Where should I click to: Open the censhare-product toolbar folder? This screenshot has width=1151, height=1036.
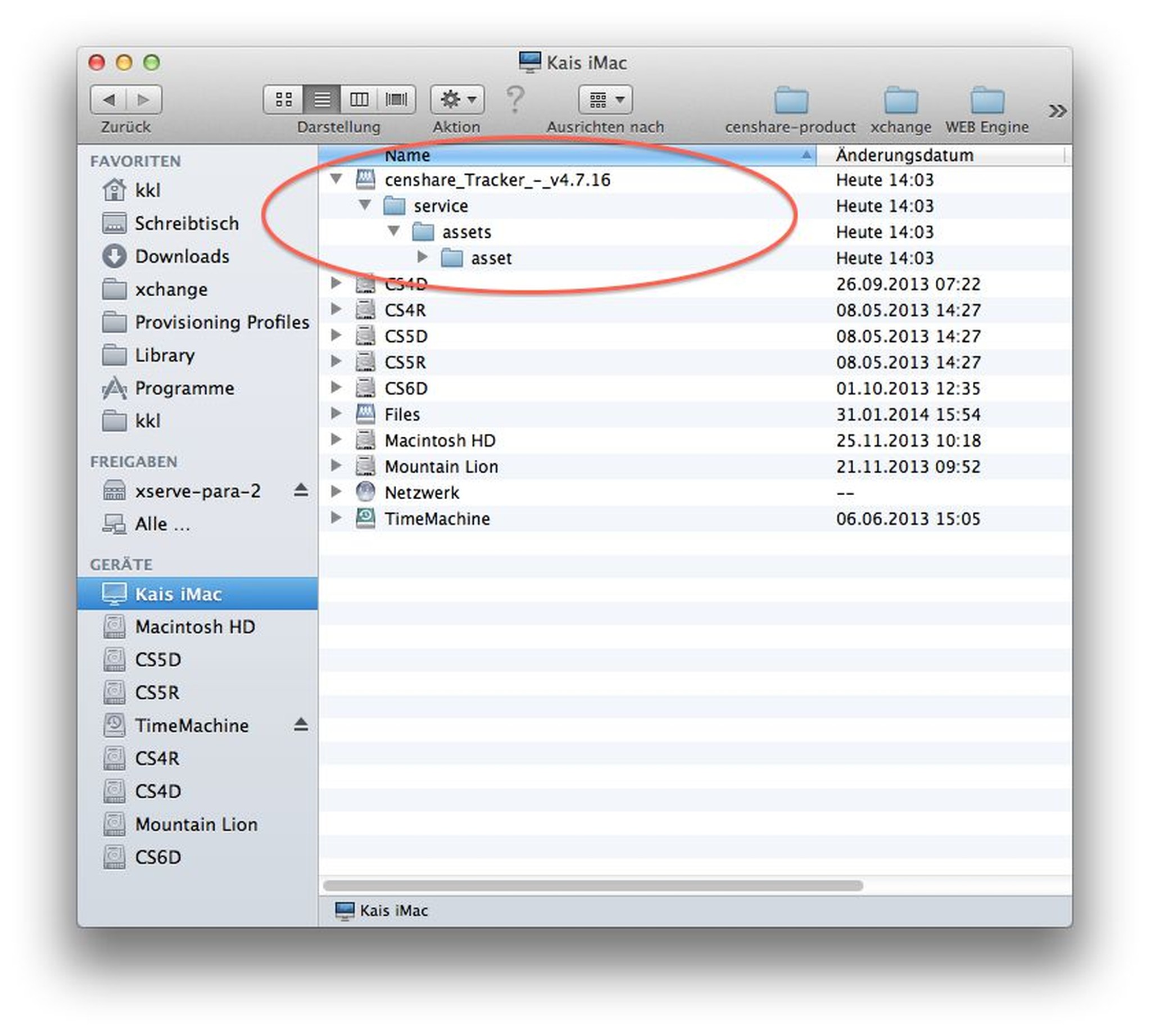[x=791, y=101]
